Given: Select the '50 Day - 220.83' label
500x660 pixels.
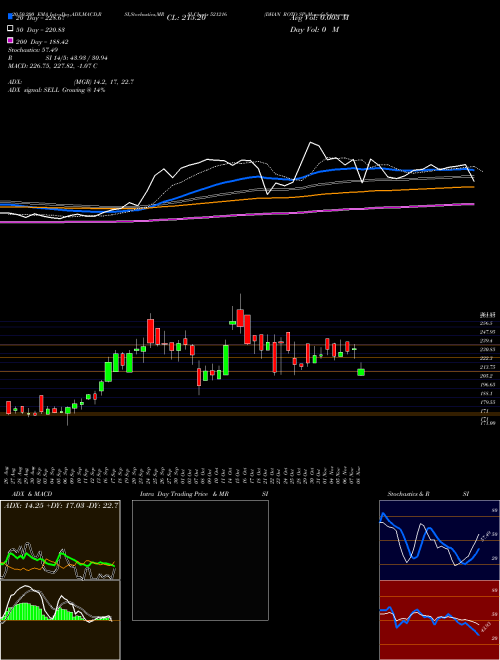Looking at the screenshot, I should tap(40, 29).
